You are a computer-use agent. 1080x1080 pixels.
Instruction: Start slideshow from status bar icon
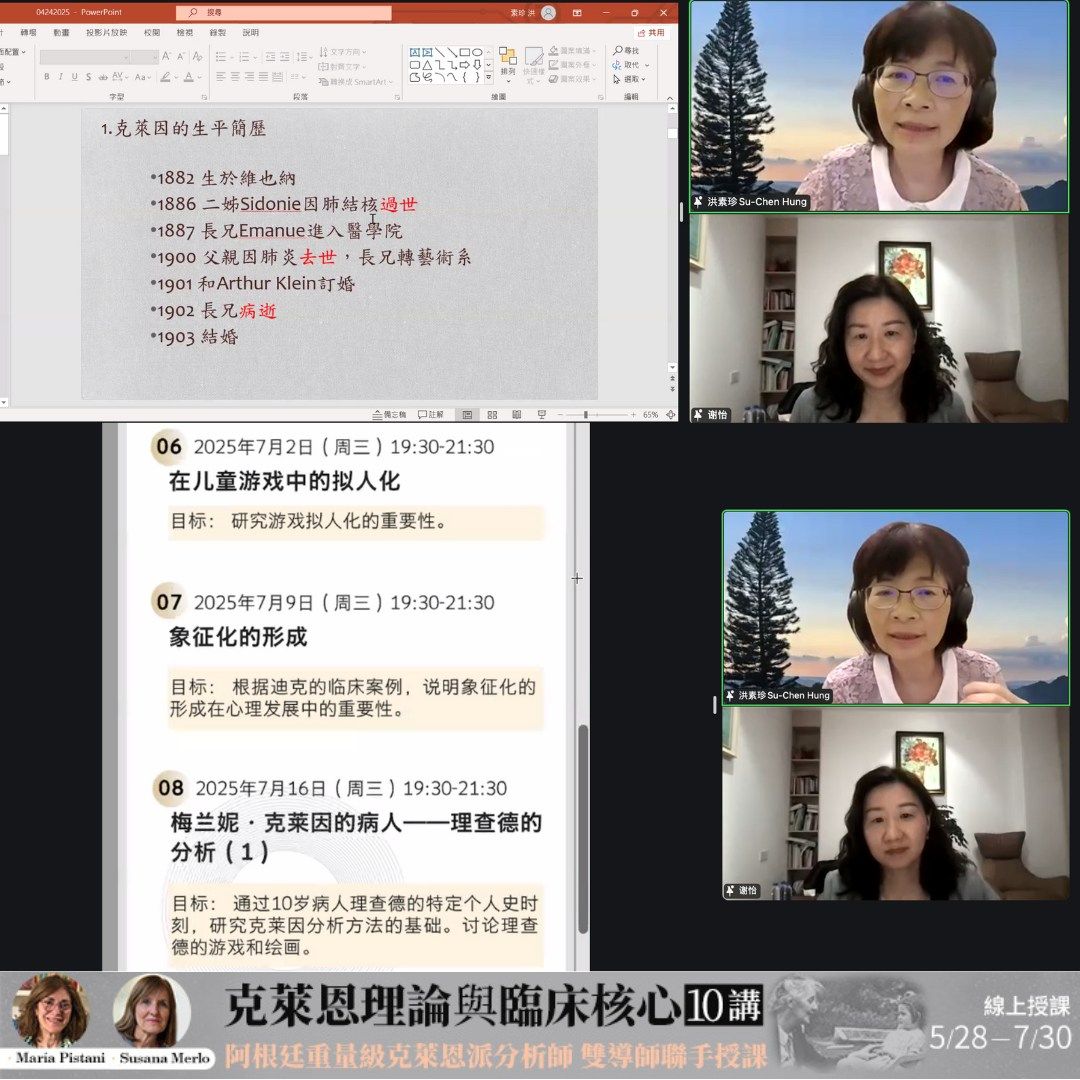click(x=541, y=414)
